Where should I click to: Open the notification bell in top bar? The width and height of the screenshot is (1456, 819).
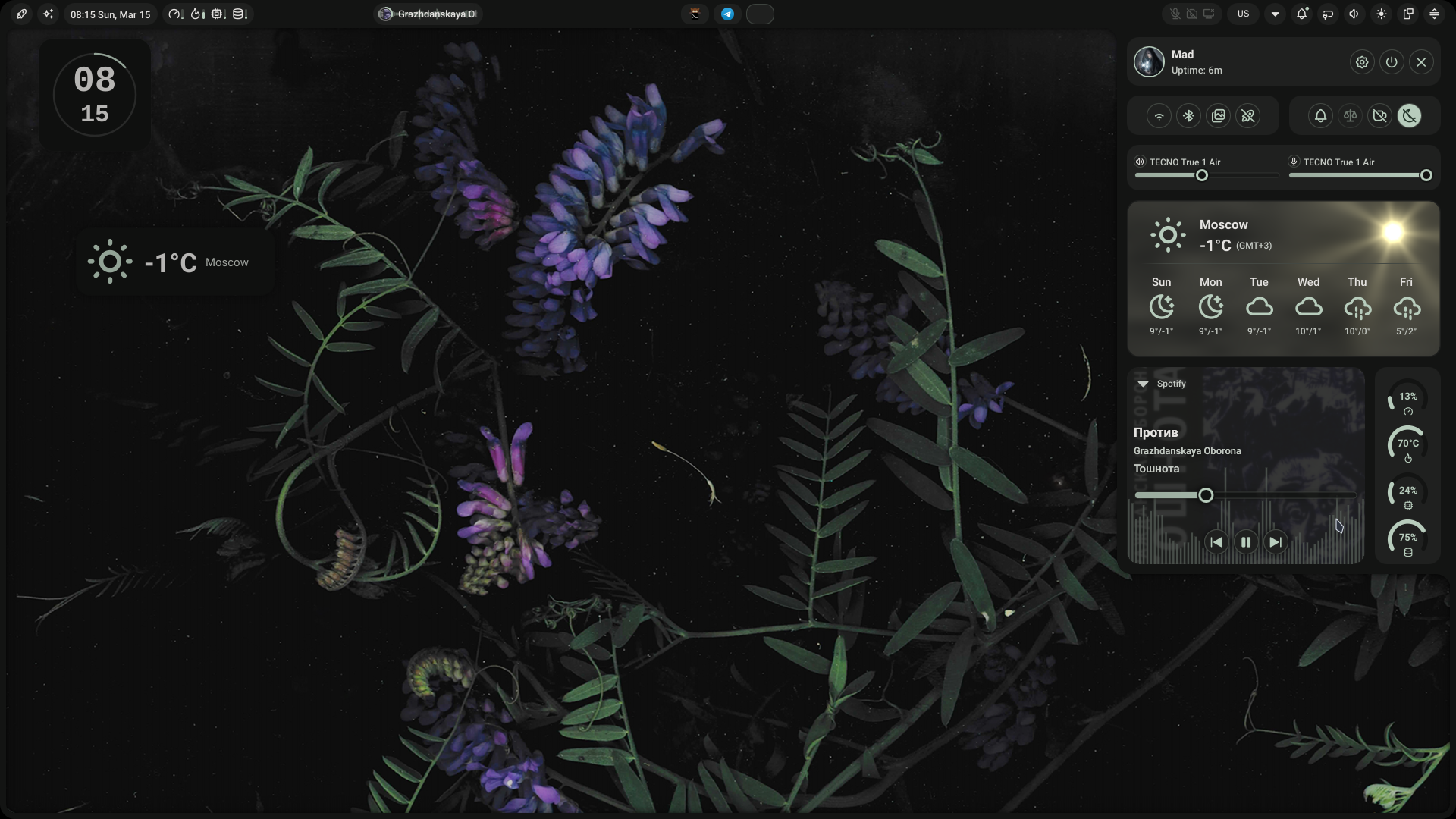click(x=1302, y=14)
